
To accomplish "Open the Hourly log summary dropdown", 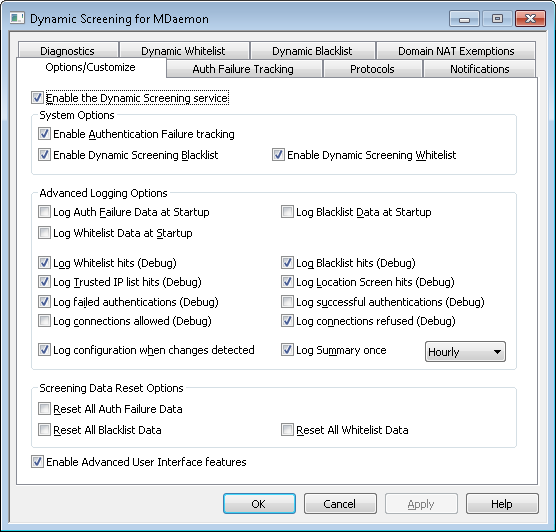I will 465,351.
